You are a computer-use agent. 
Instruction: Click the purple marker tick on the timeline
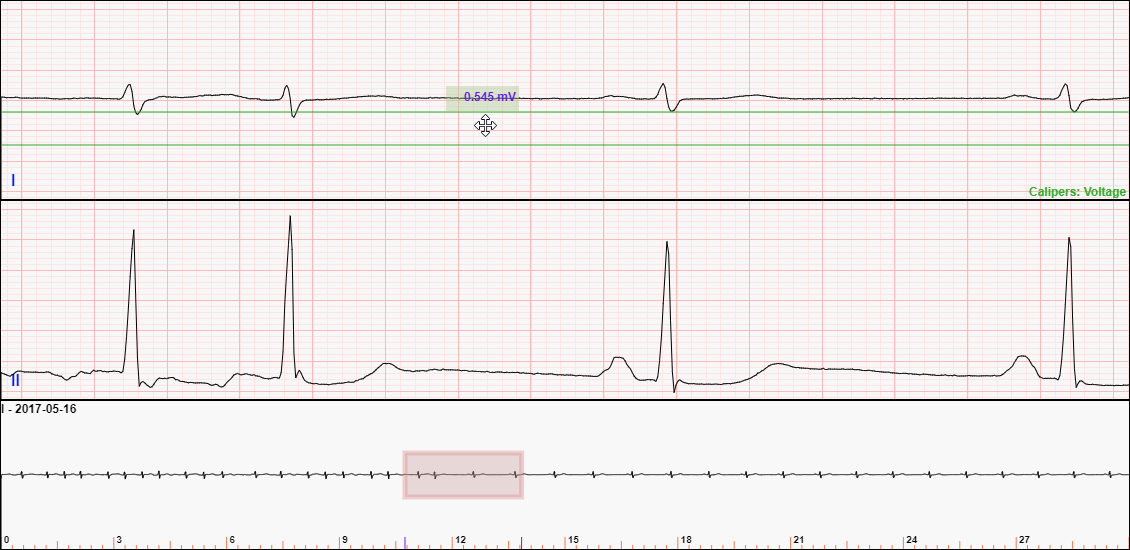[x=405, y=543]
